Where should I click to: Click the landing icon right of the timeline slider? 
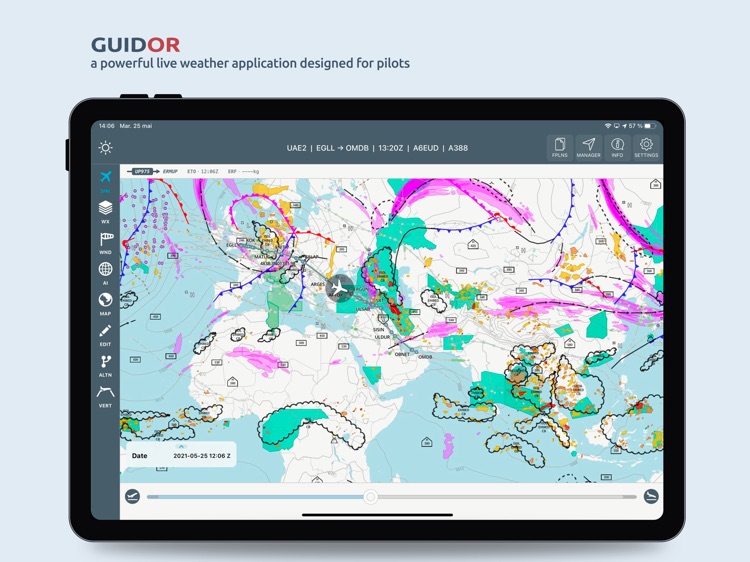tap(651, 496)
